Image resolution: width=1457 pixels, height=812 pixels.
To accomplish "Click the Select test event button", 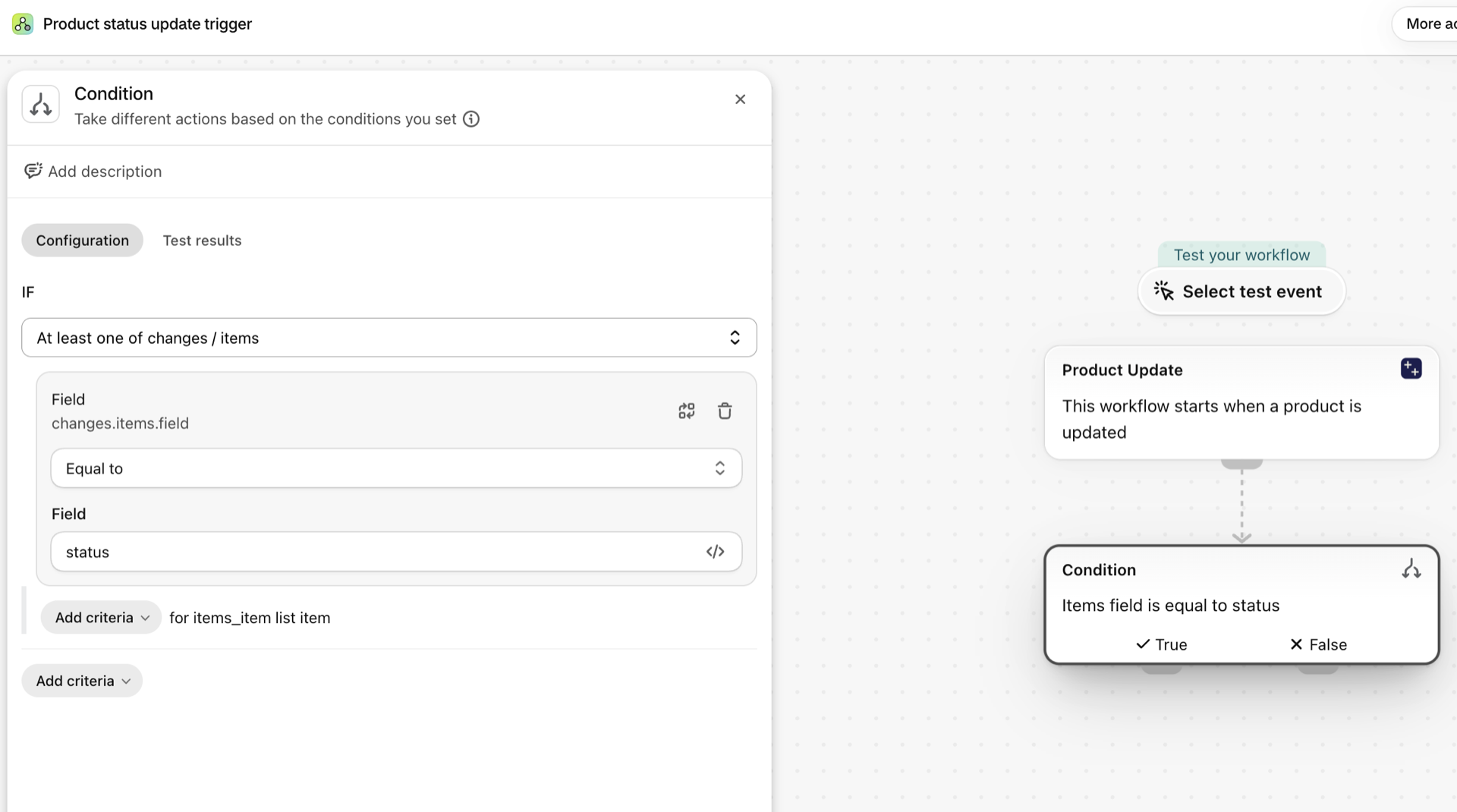I will pyautogui.click(x=1241, y=291).
